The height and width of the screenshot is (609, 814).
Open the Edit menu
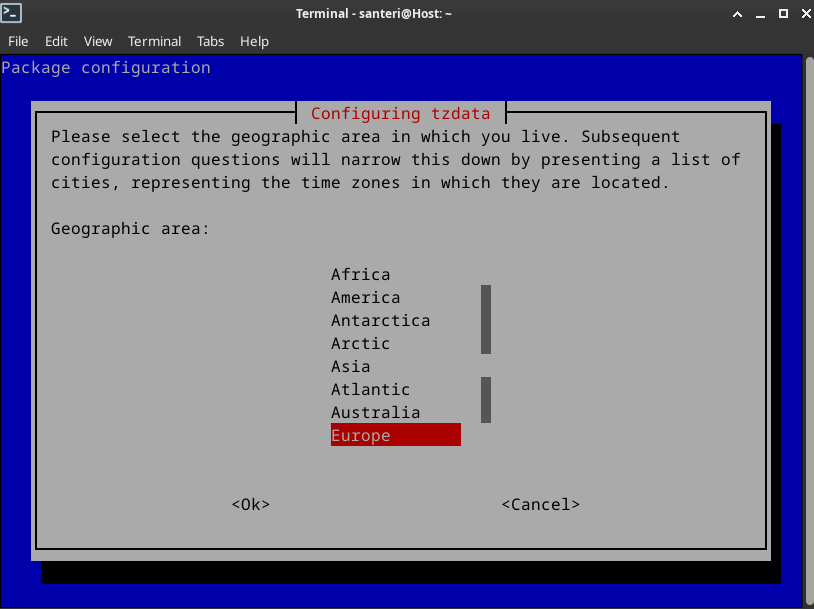click(x=56, y=41)
